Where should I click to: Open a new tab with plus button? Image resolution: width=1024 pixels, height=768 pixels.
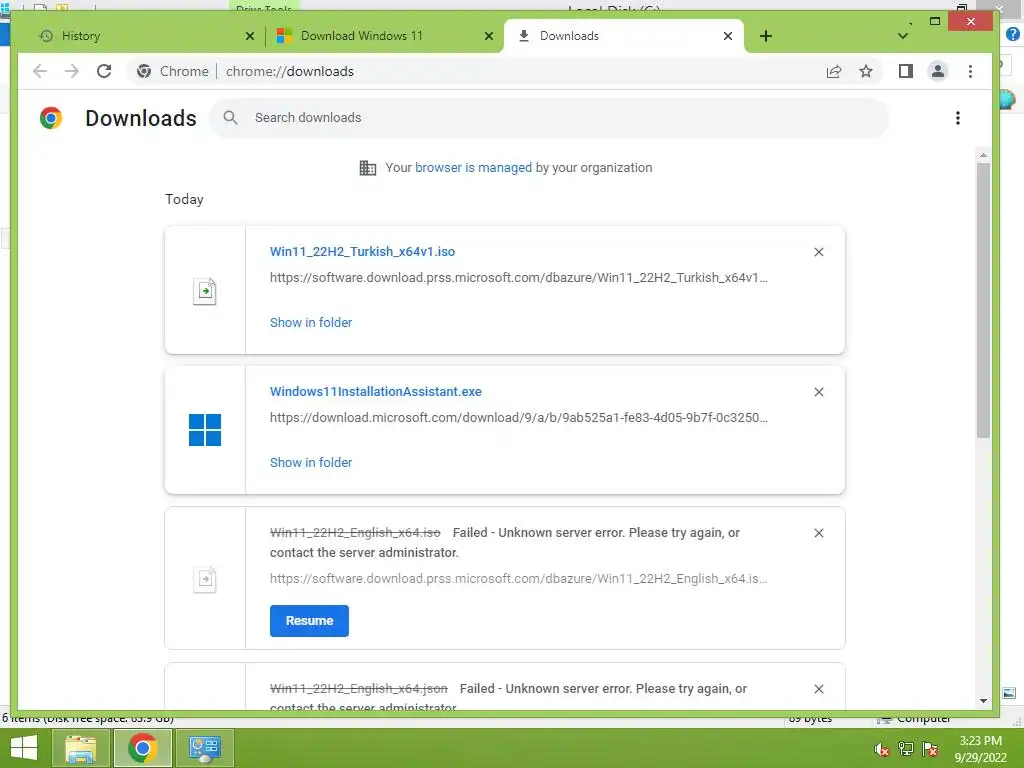tap(766, 36)
